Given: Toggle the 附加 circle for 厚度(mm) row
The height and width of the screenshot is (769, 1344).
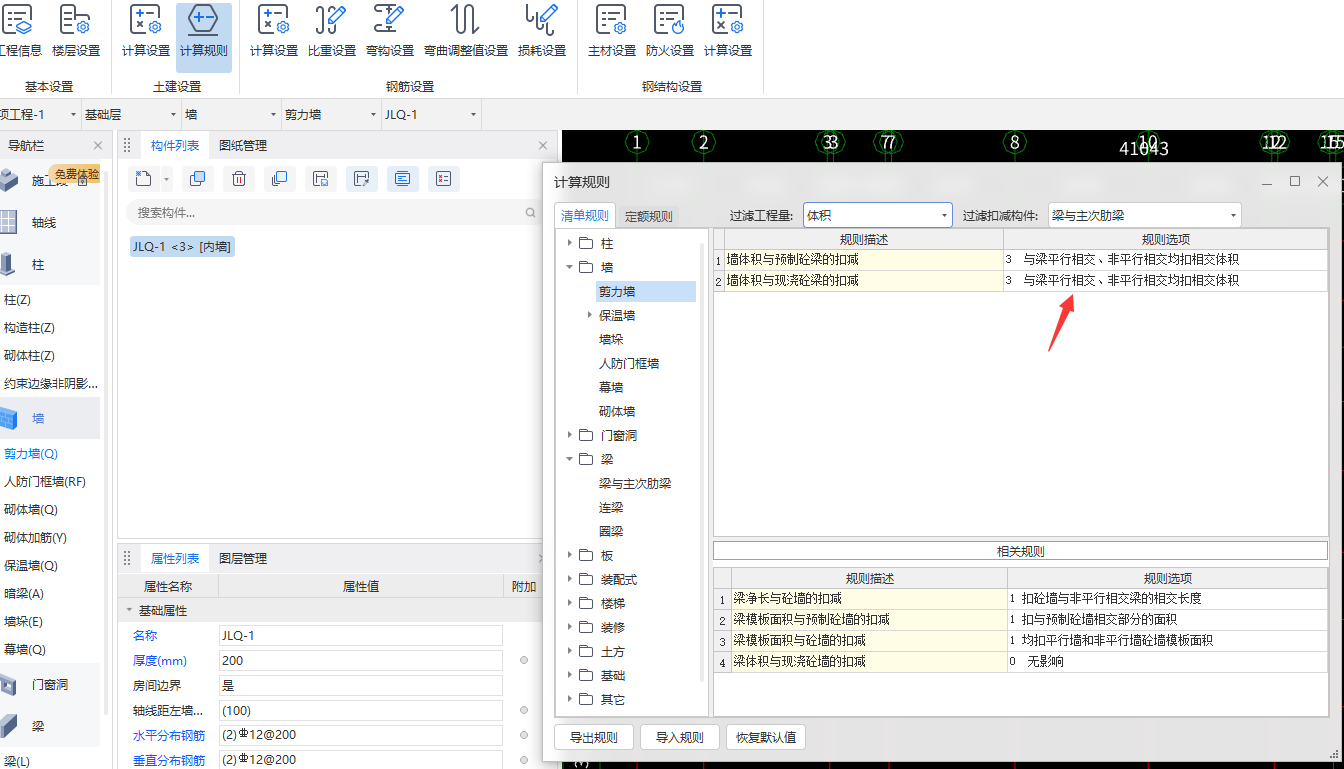Looking at the screenshot, I should click(x=523, y=661).
